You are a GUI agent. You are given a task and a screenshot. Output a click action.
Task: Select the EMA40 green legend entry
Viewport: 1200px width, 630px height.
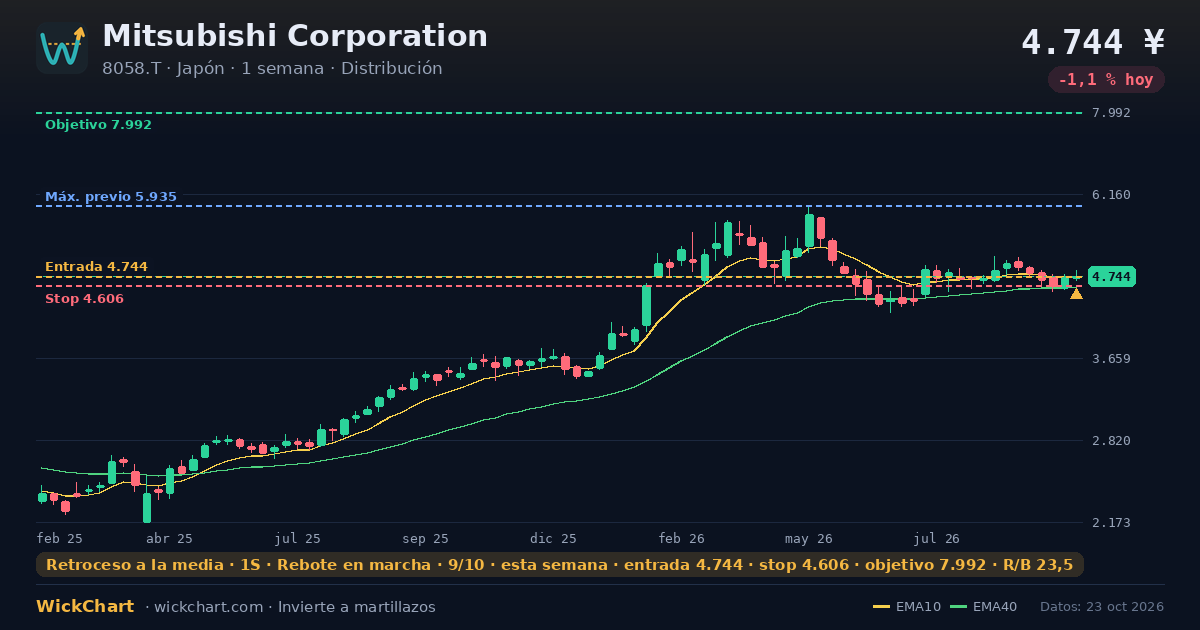983,607
